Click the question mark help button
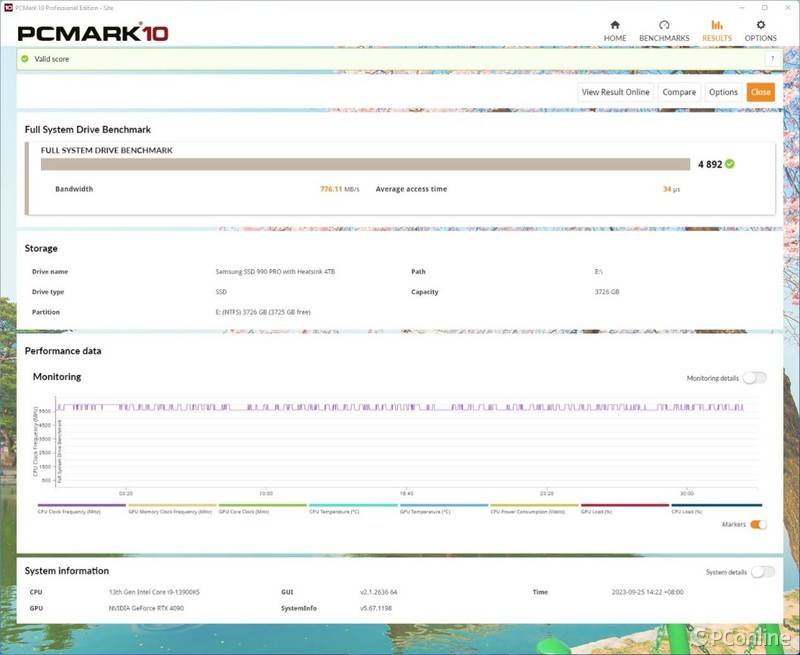 [x=771, y=59]
